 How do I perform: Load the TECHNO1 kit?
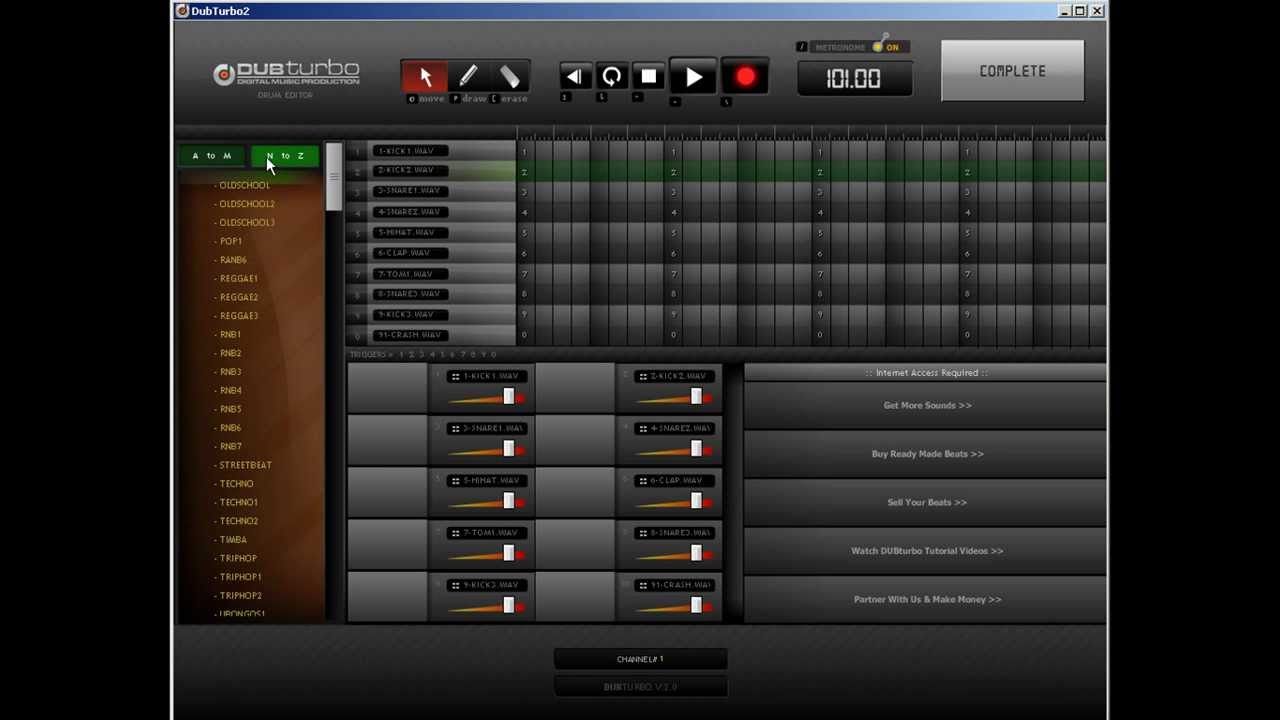(237, 503)
